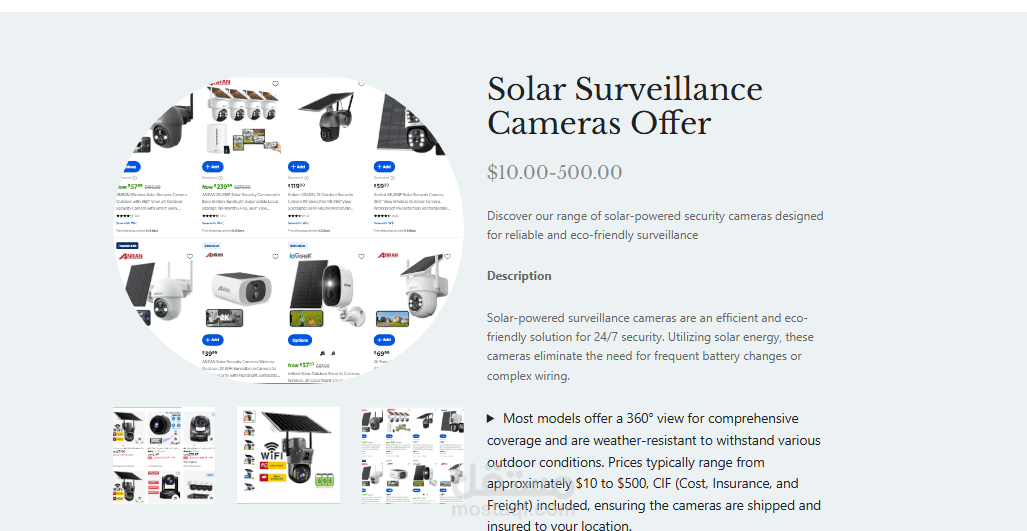Click the ieGeek brand logo
Screen dimensions: 1027x531
coord(301,257)
